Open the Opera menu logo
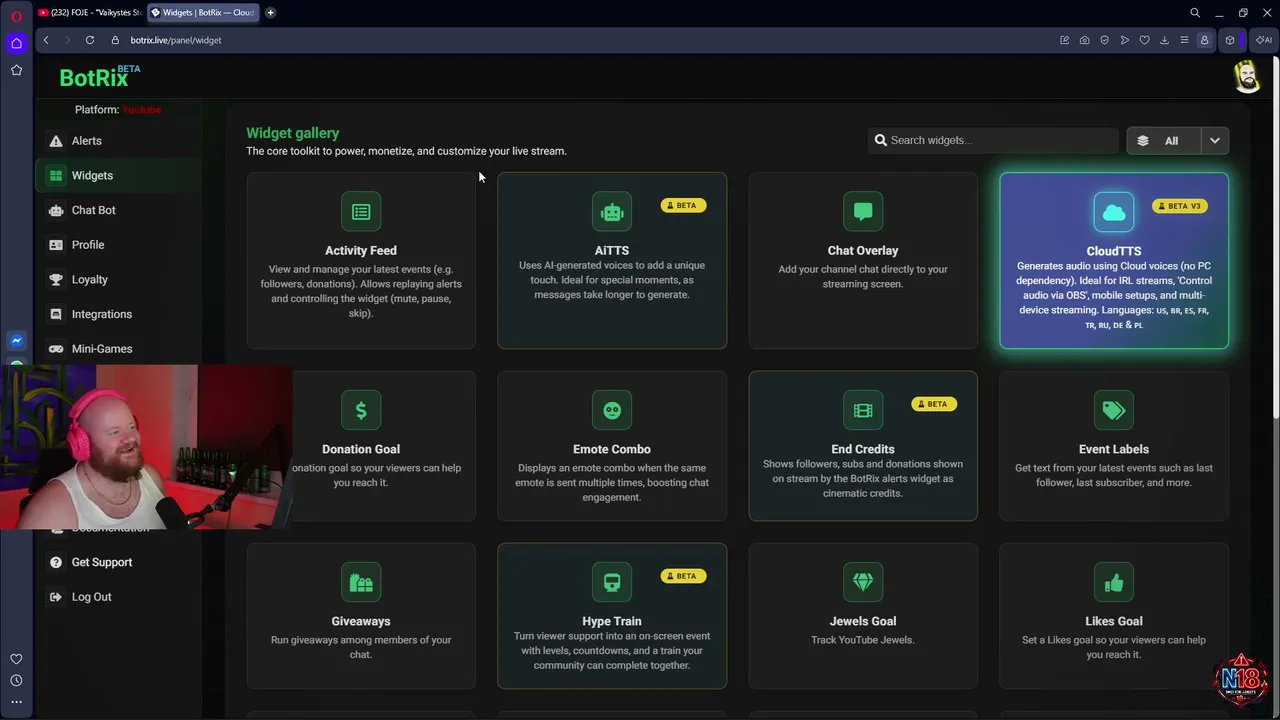This screenshot has height=720, width=1280. (16, 16)
